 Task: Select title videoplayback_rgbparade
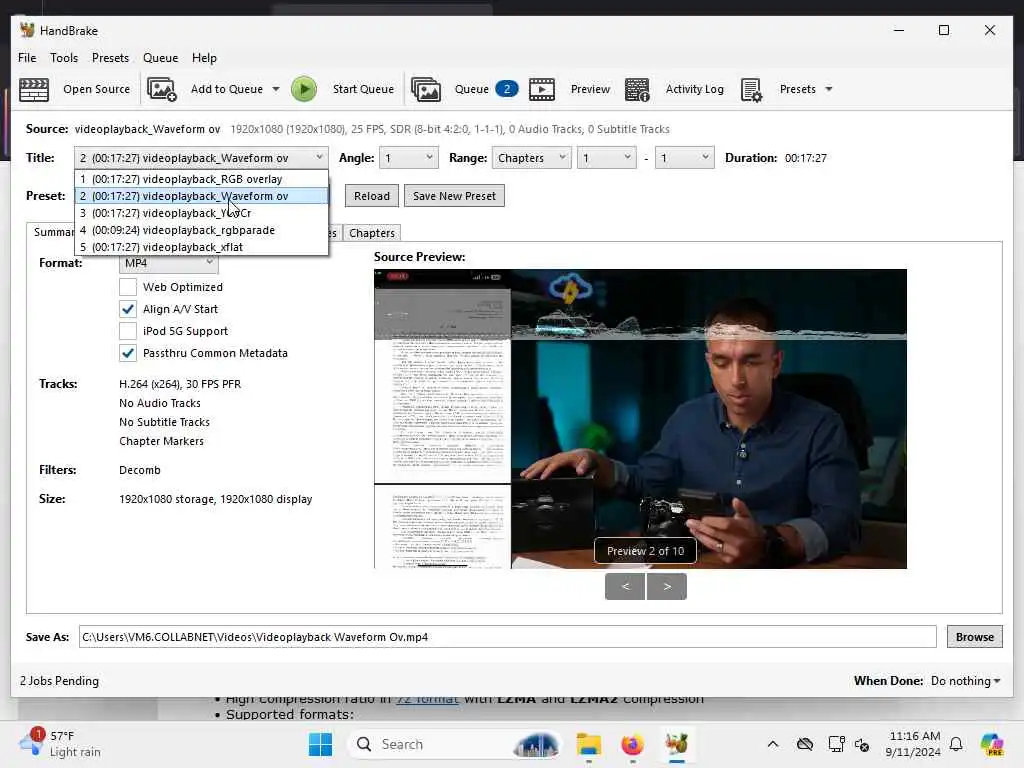coord(202,230)
